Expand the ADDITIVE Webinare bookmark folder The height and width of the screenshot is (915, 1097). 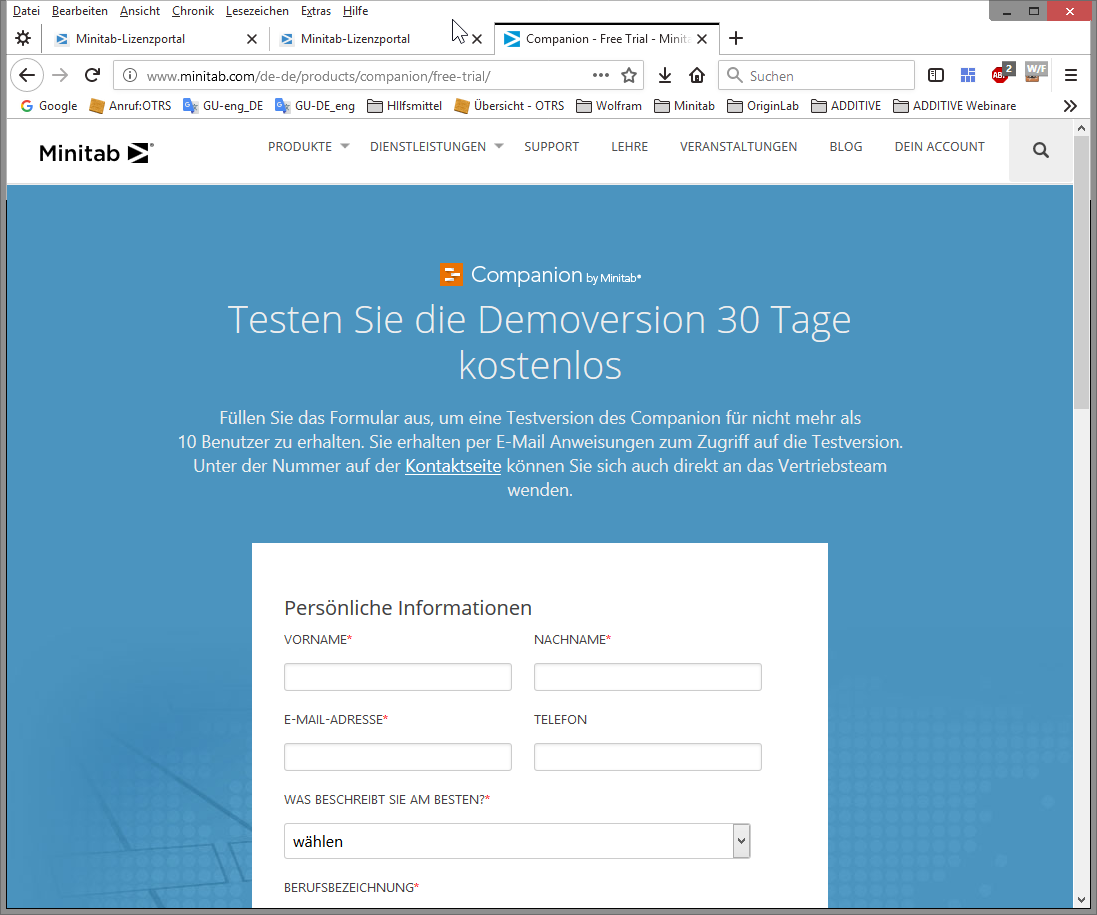955,106
